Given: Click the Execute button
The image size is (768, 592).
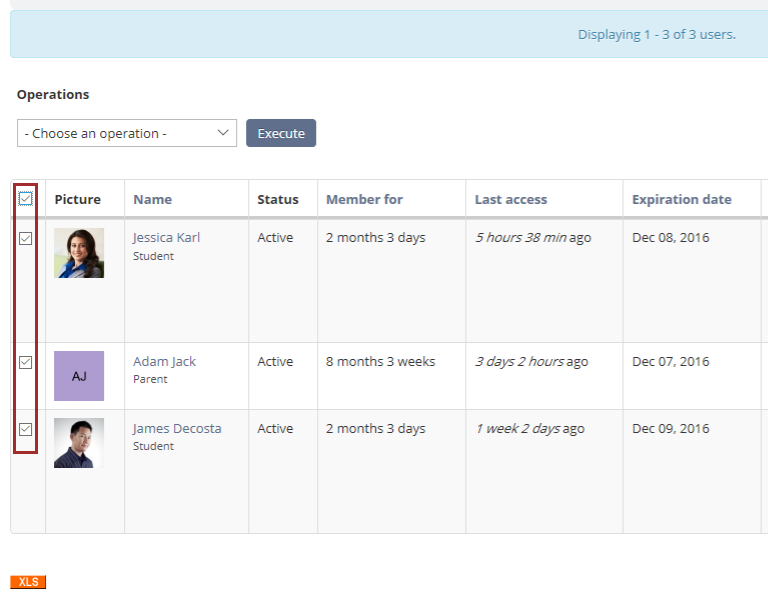Looking at the screenshot, I should pos(281,133).
